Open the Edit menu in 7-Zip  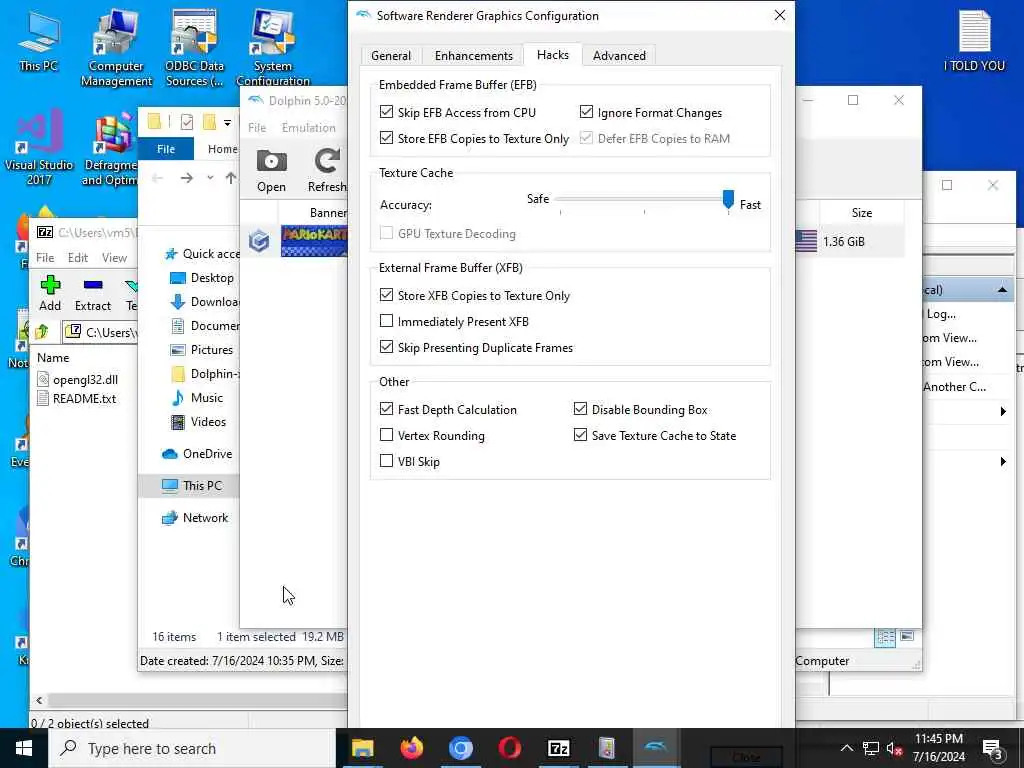click(x=78, y=257)
